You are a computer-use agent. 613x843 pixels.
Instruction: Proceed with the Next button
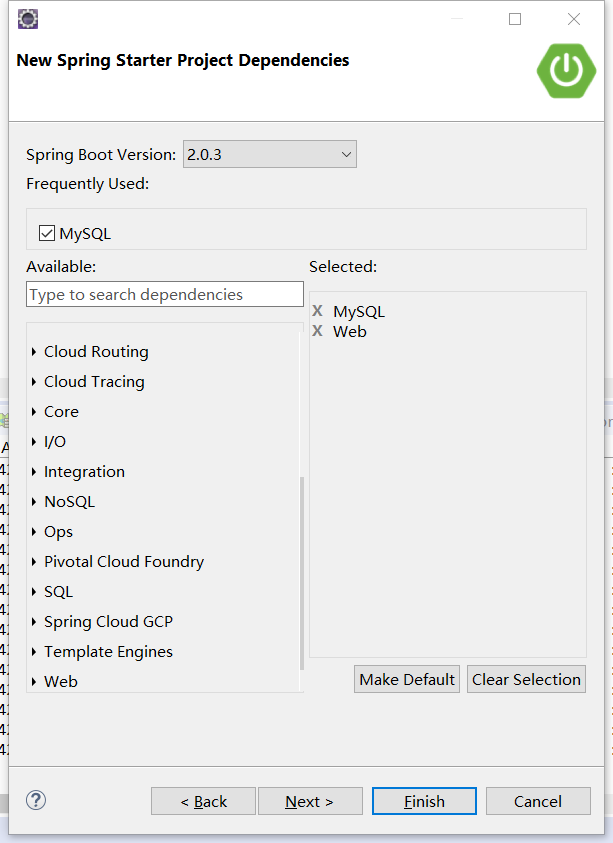(x=310, y=801)
